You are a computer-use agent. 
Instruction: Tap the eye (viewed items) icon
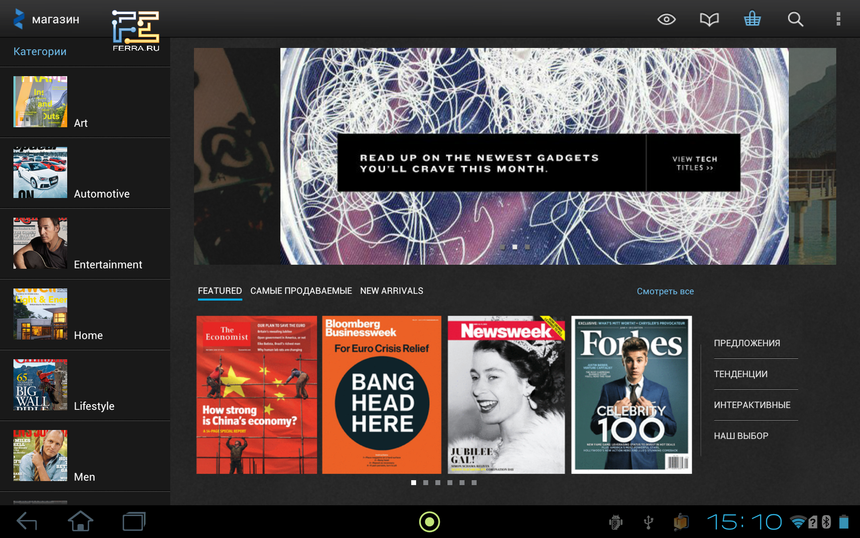point(666,20)
